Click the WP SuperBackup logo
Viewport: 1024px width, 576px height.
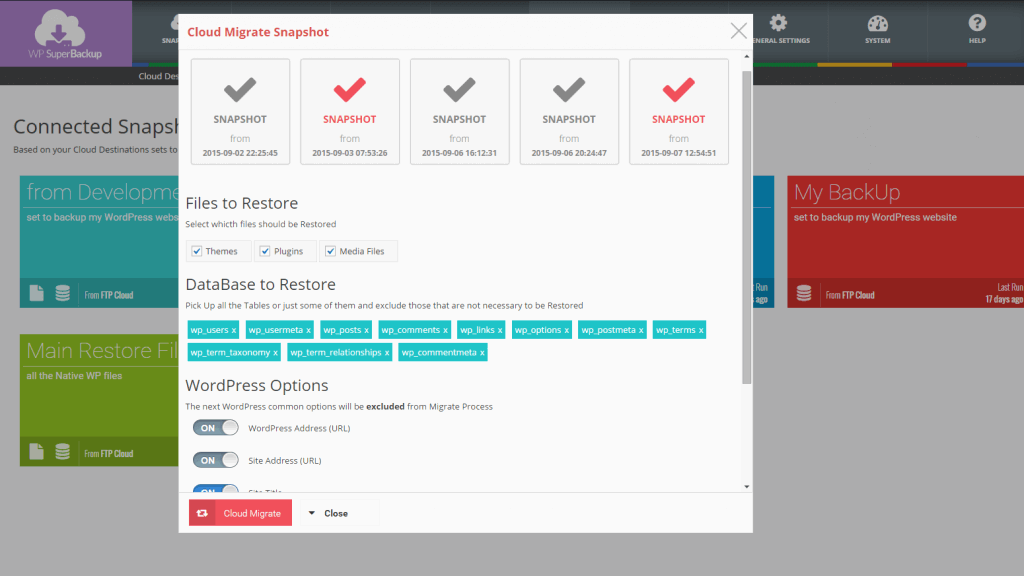(66, 34)
